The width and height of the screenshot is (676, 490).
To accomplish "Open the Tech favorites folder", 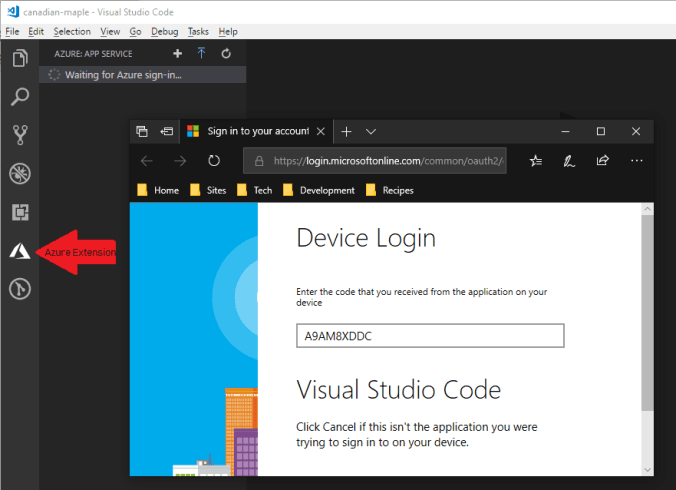I will pyautogui.click(x=254, y=190).
